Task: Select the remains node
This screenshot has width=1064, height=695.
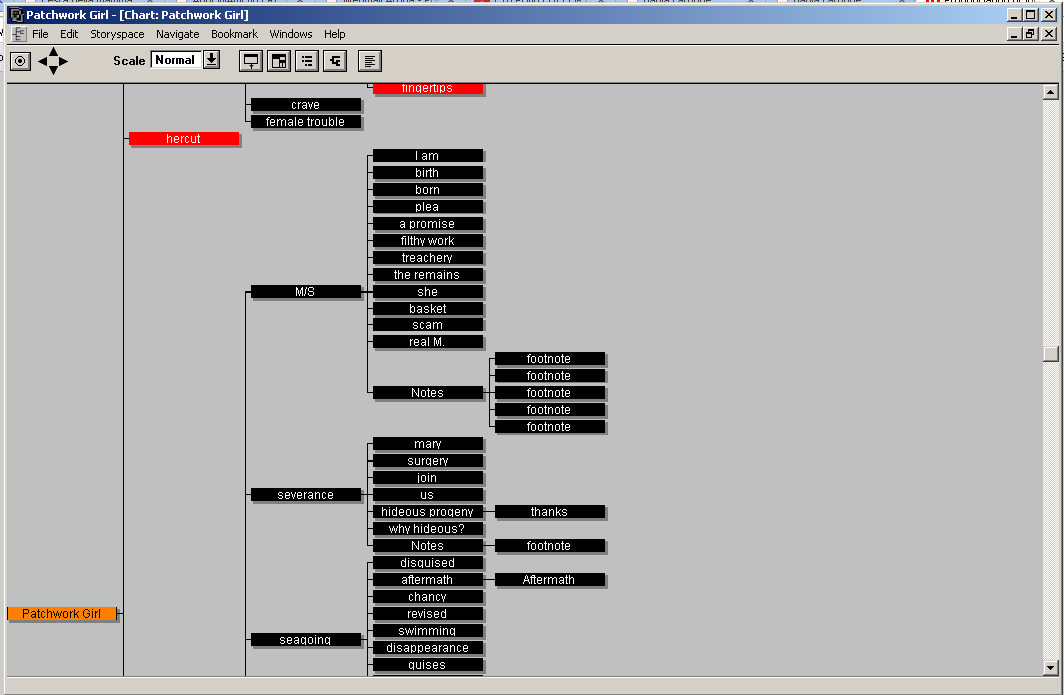Action: point(428,274)
